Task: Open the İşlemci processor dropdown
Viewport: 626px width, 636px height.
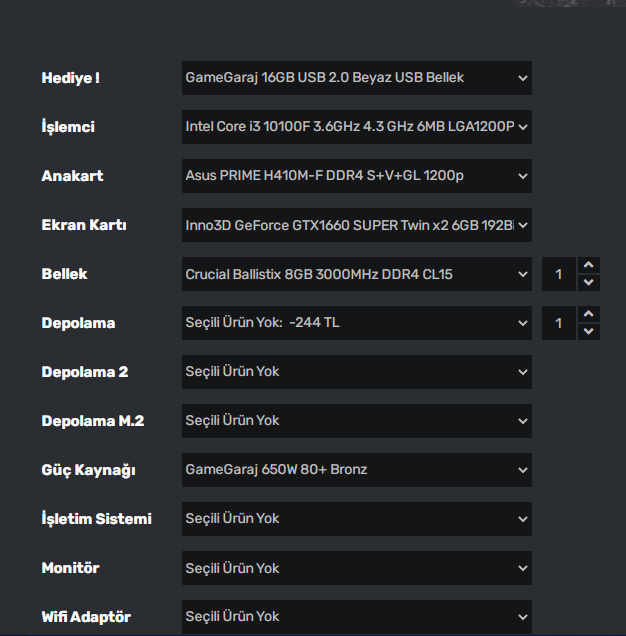Action: point(356,127)
